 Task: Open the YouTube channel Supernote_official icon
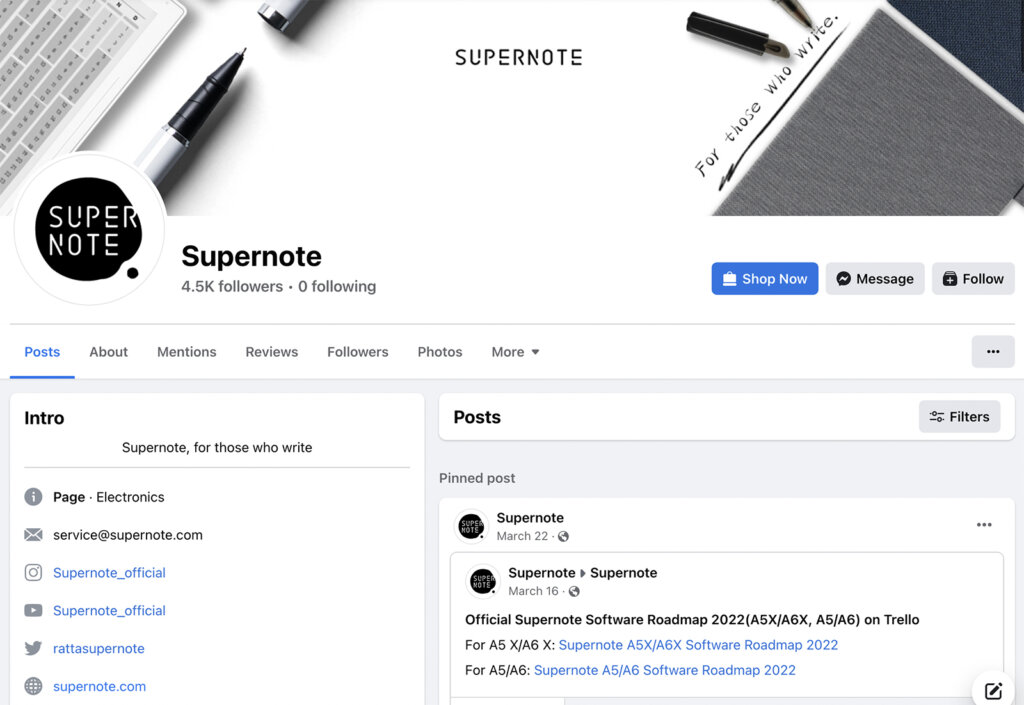pos(33,610)
